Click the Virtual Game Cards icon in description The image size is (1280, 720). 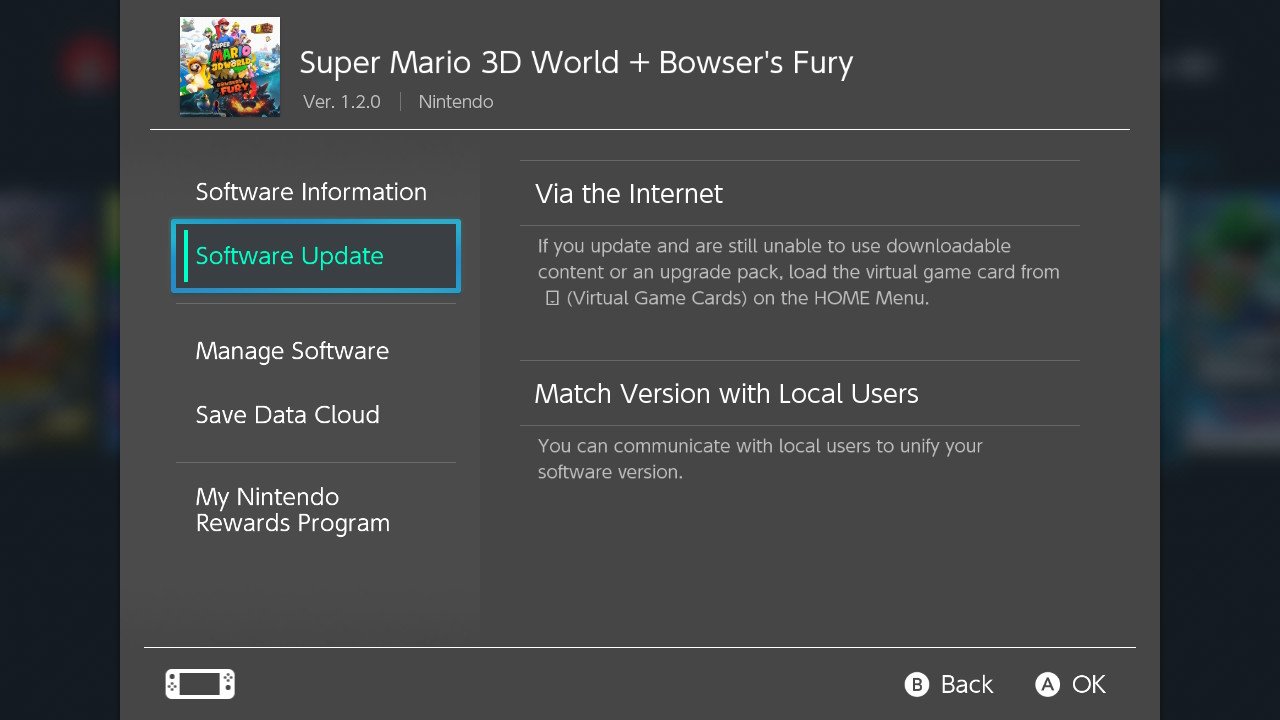[x=551, y=298]
